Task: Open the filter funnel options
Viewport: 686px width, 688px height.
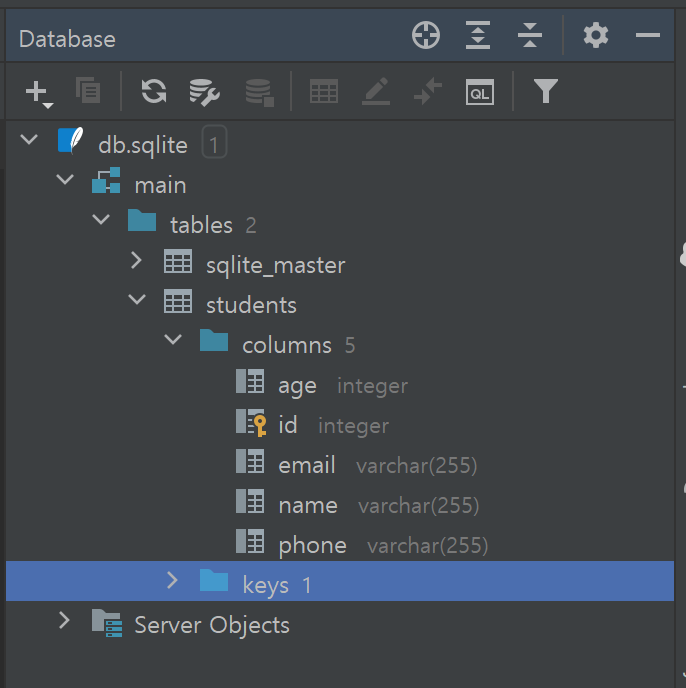Action: 546,91
